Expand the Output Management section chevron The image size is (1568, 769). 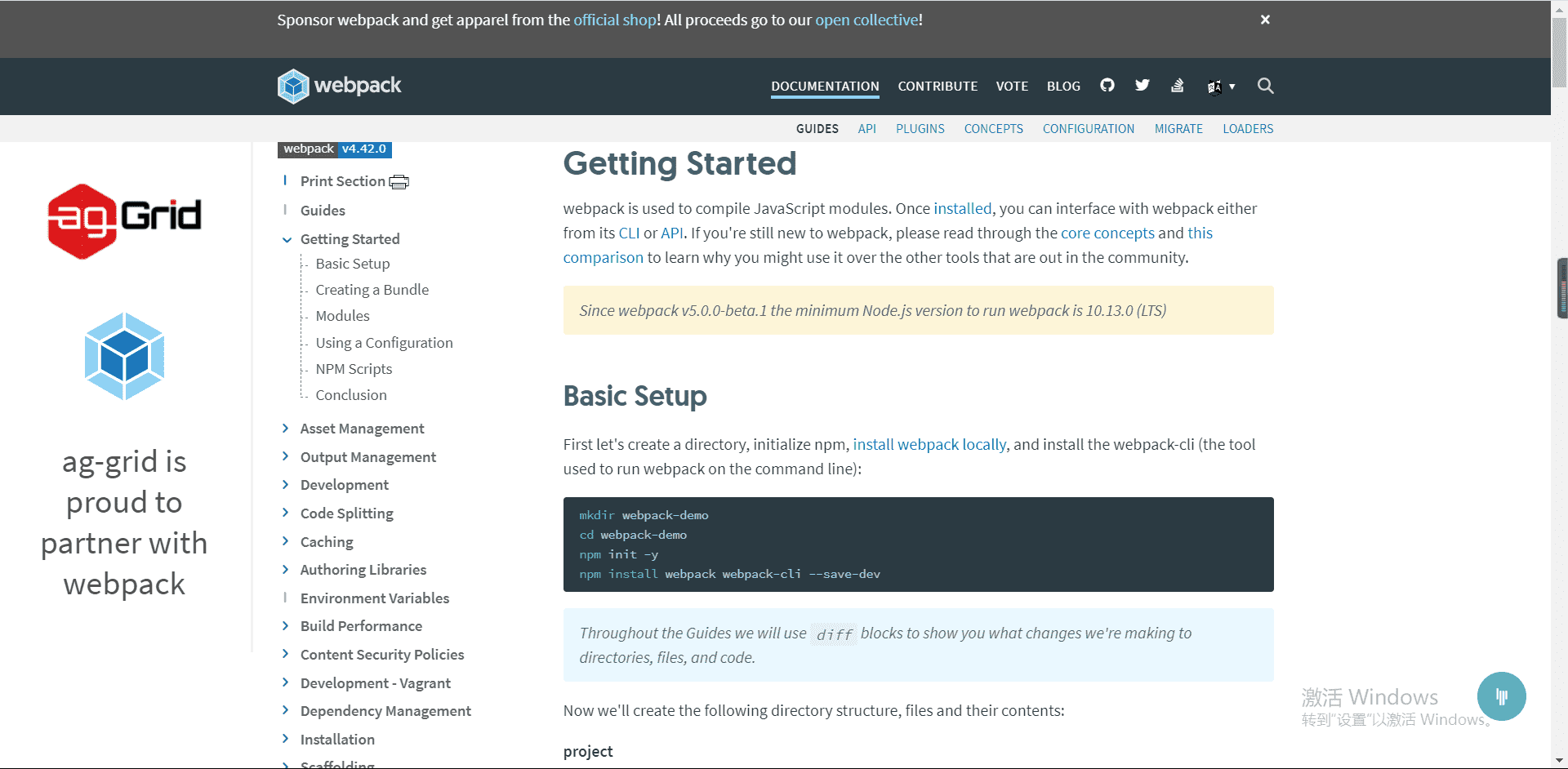click(x=285, y=456)
